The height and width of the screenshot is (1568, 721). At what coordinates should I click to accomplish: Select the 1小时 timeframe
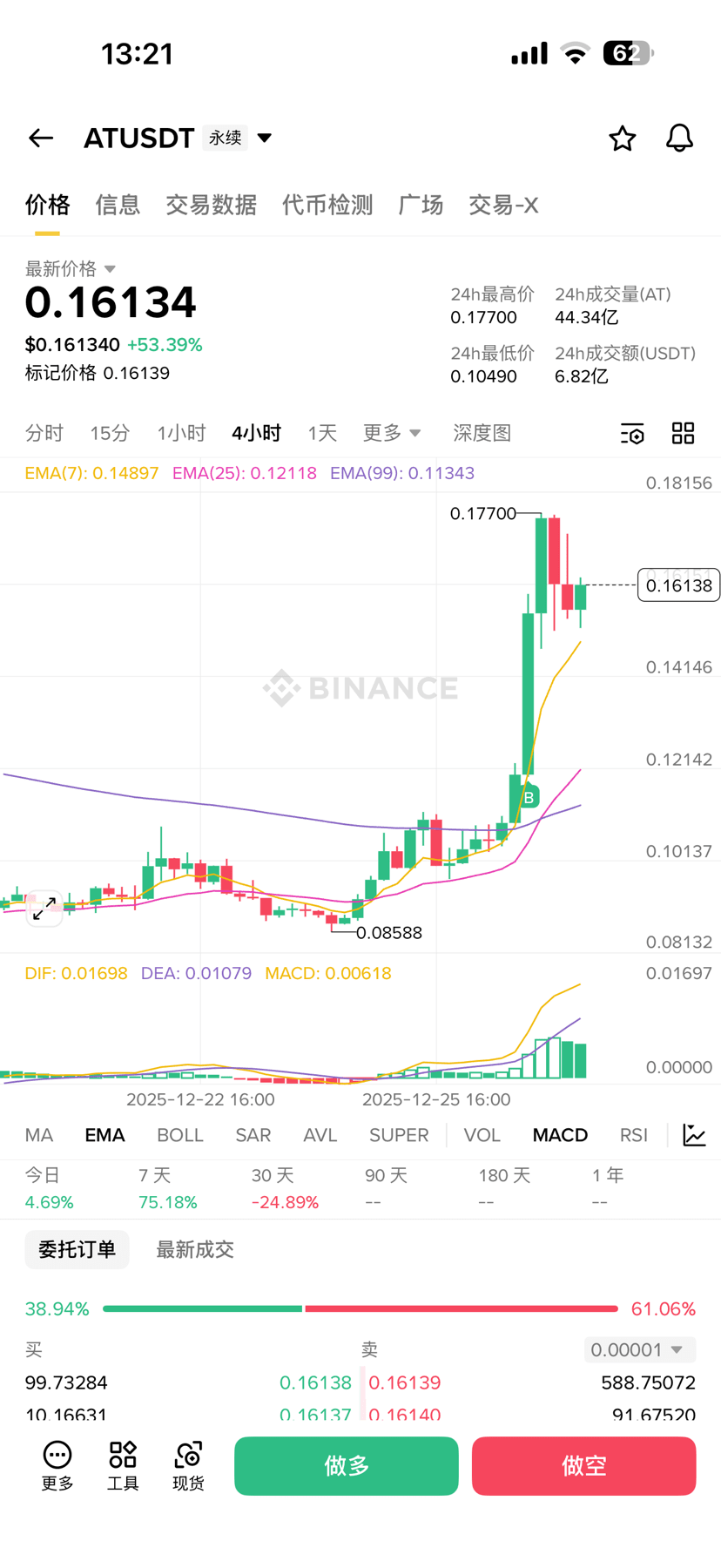181,433
